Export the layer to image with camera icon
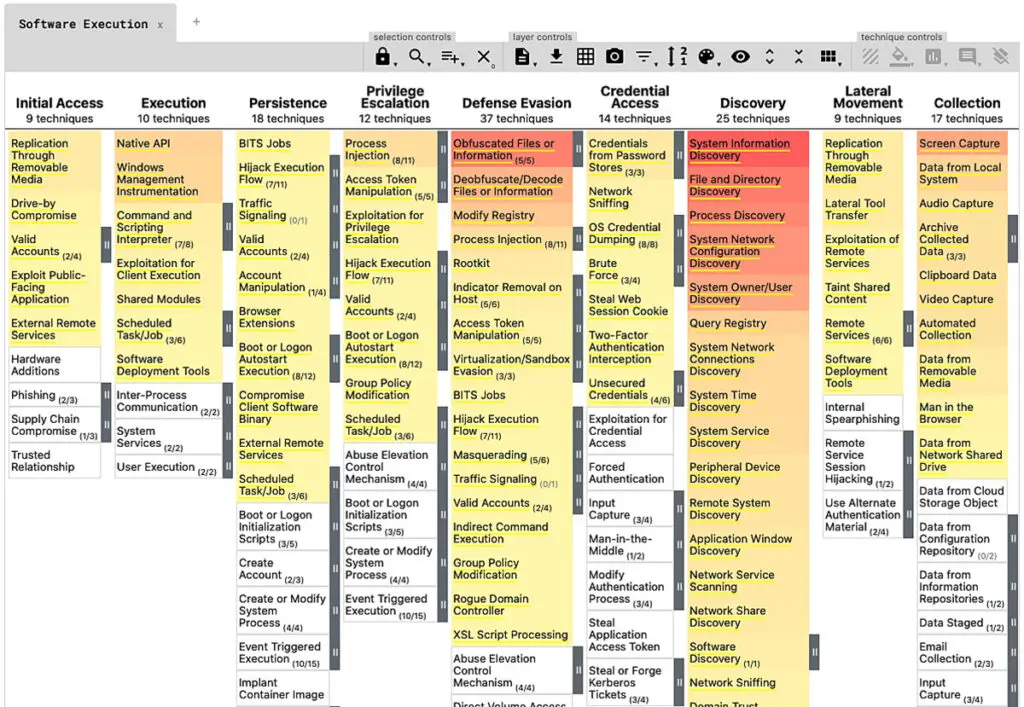 pyautogui.click(x=614, y=57)
